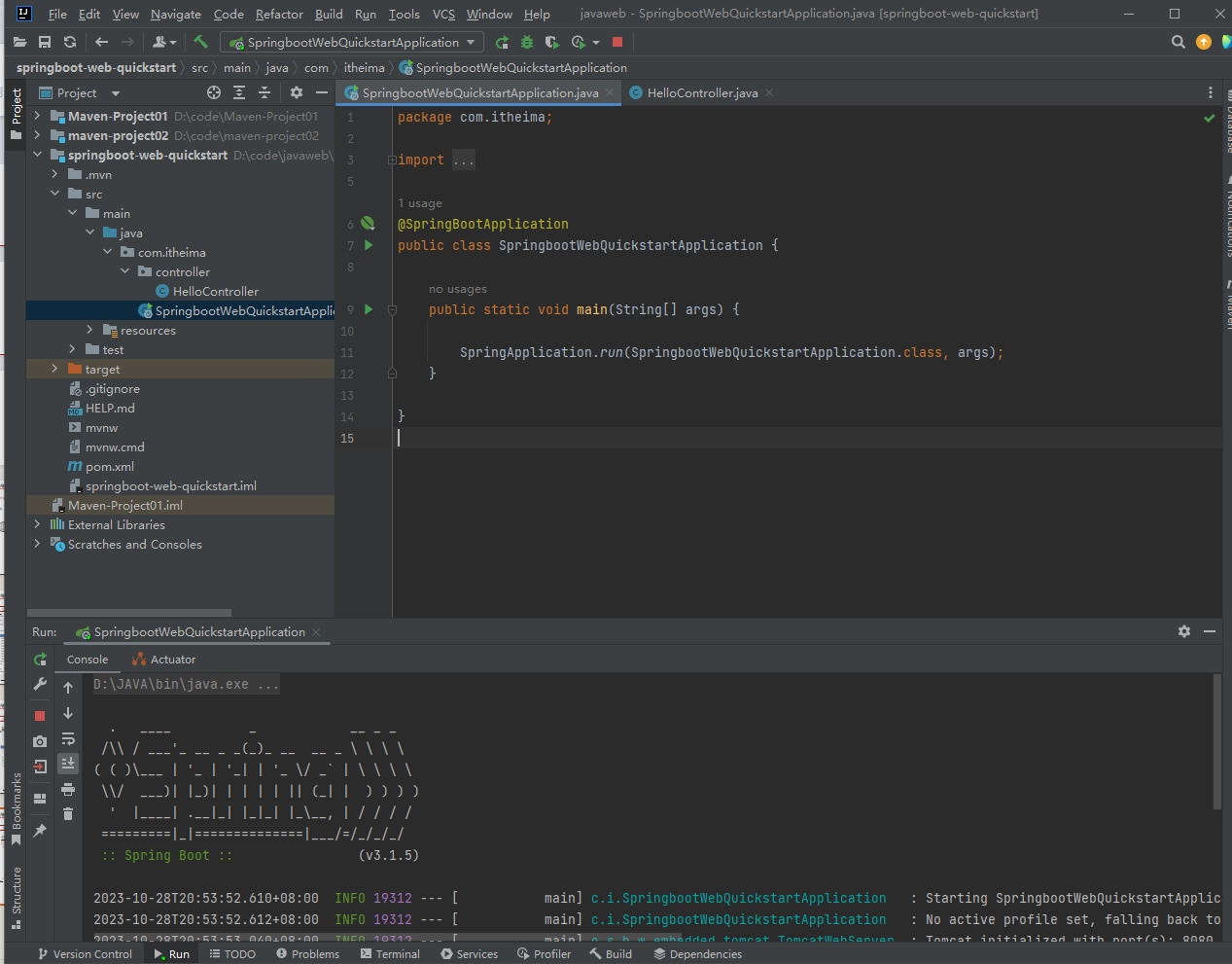The height and width of the screenshot is (964, 1232).
Task: Click wrench icon in Run panel
Action: coord(40,685)
